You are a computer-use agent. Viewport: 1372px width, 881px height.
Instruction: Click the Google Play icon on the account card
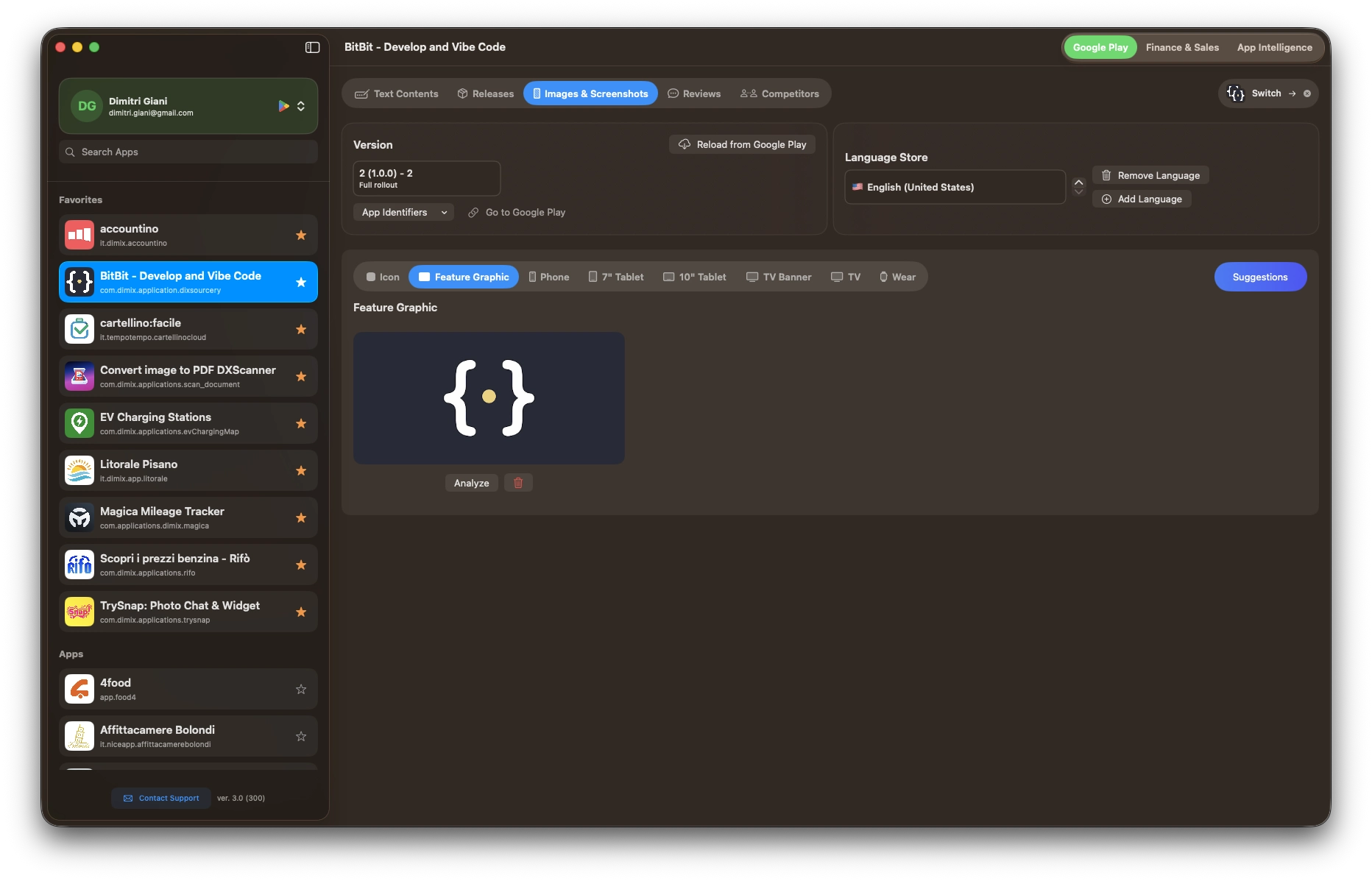(285, 105)
